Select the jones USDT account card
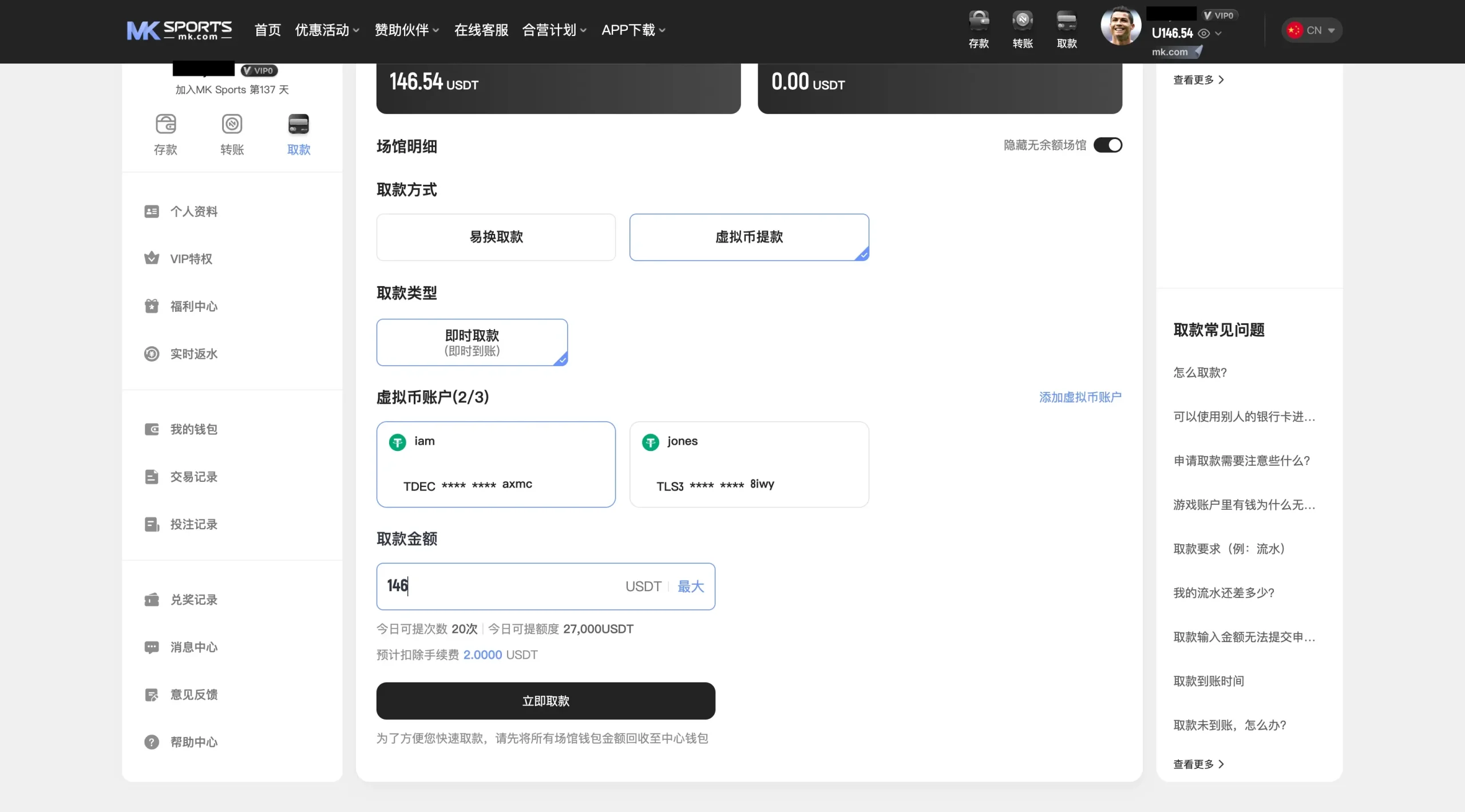This screenshot has height=812, width=1465. (749, 464)
